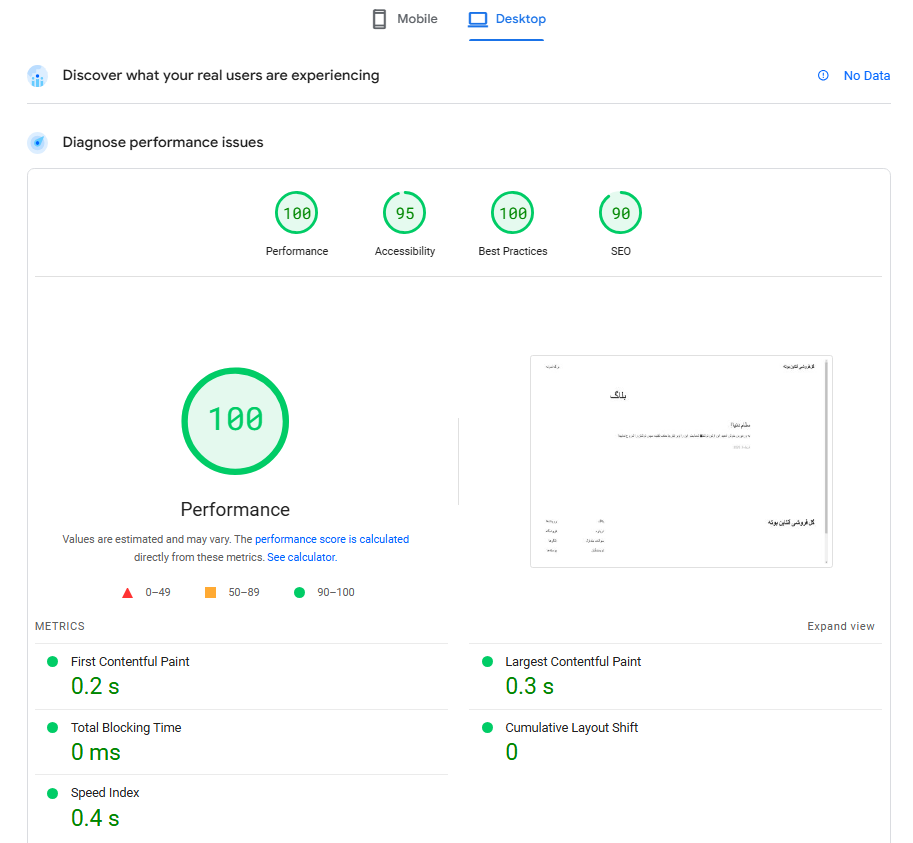Select the Desktop tab

507,19
